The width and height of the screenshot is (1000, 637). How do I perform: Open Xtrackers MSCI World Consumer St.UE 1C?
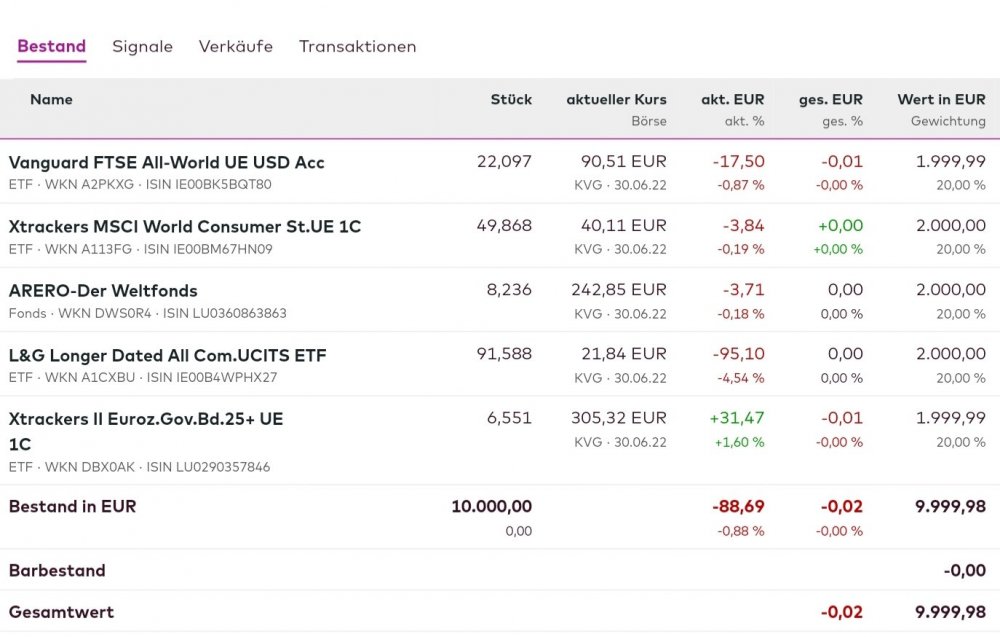tap(185, 226)
